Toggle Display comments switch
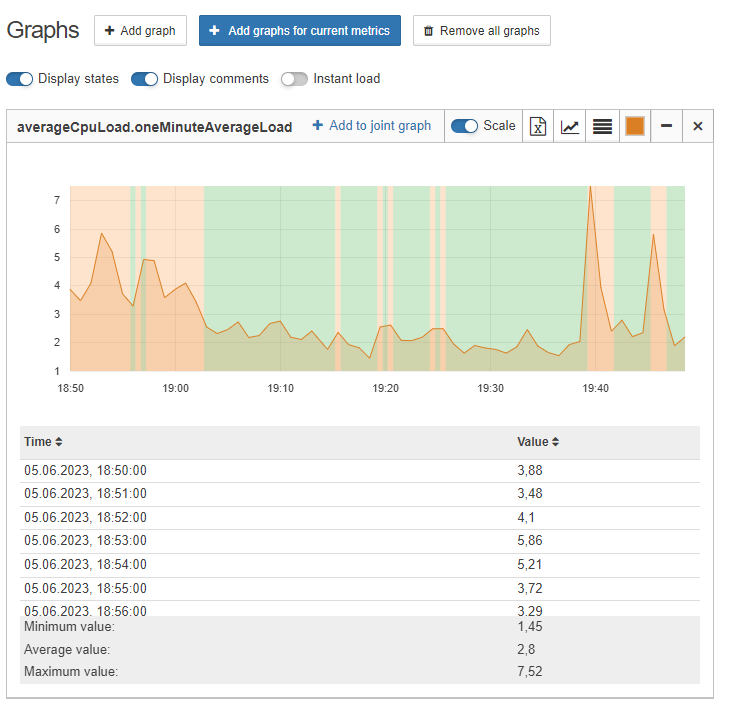This screenshot has width=729, height=703. [x=145, y=79]
